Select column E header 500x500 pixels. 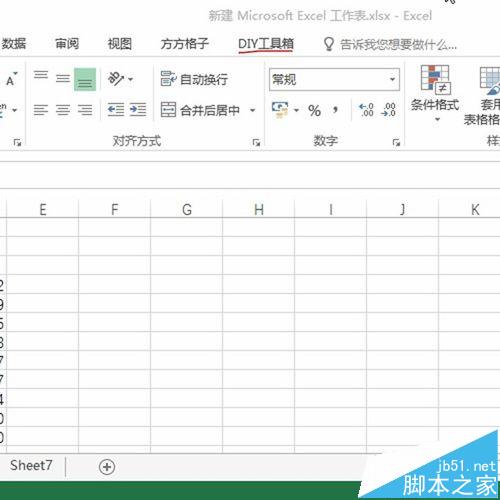(43, 210)
